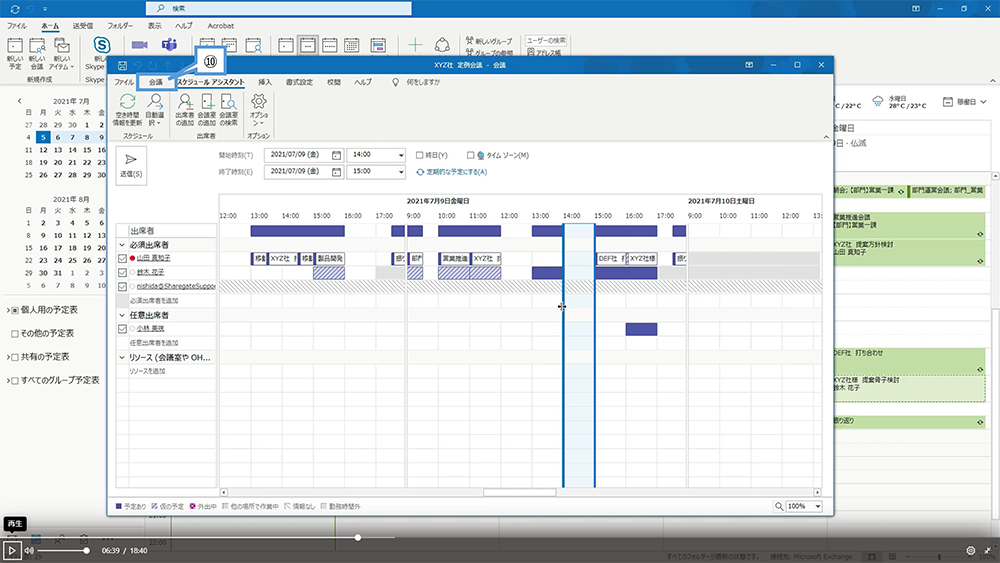Click the 送信(S) send button

tap(131, 165)
